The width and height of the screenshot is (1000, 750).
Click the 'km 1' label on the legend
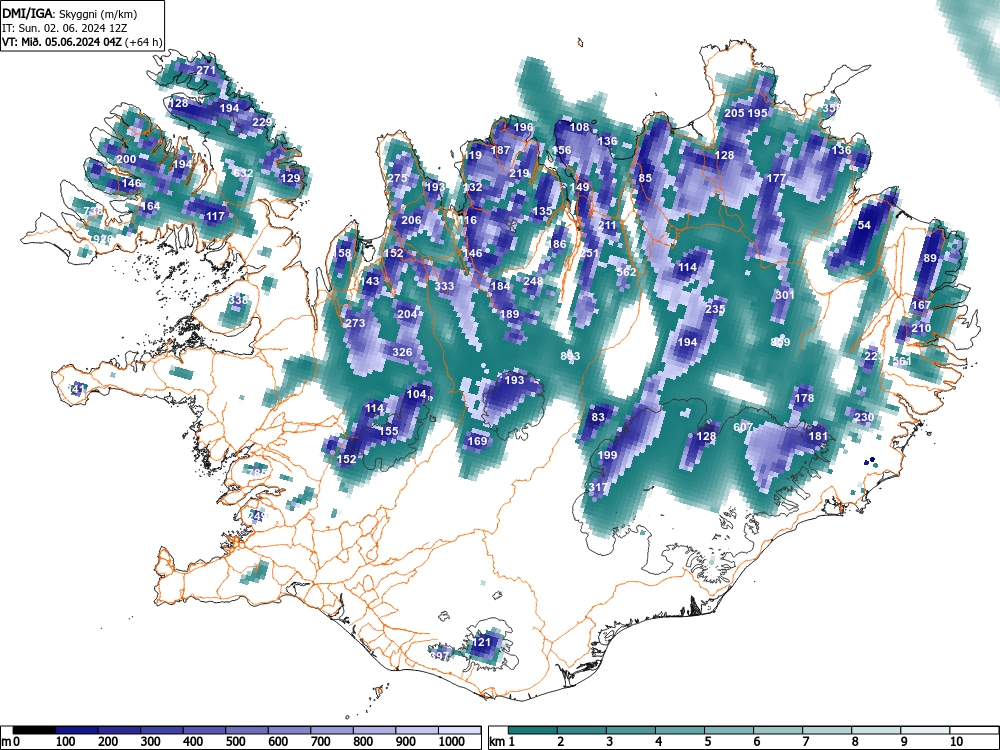tap(502, 742)
